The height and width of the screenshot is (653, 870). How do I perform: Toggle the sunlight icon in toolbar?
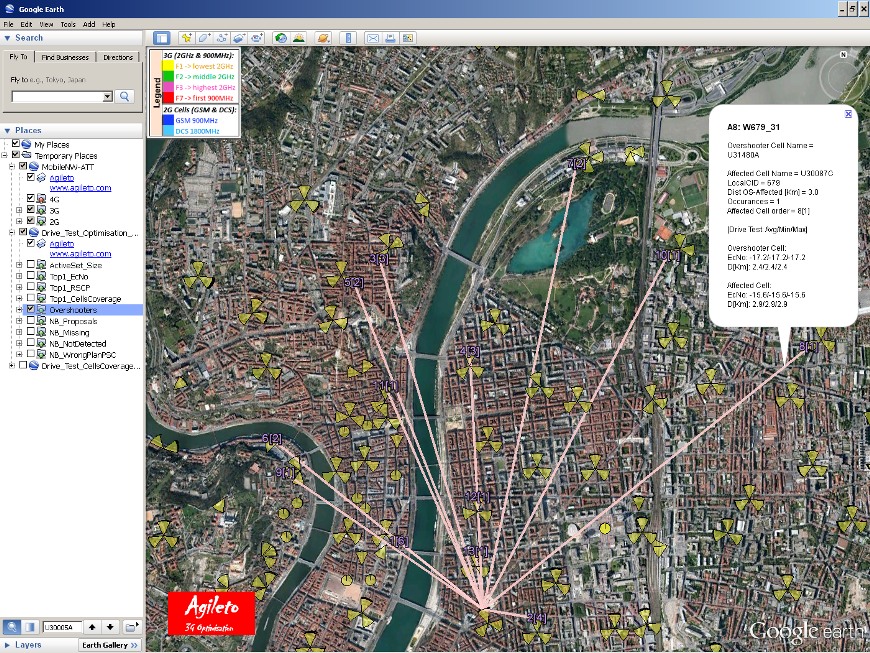pos(298,38)
